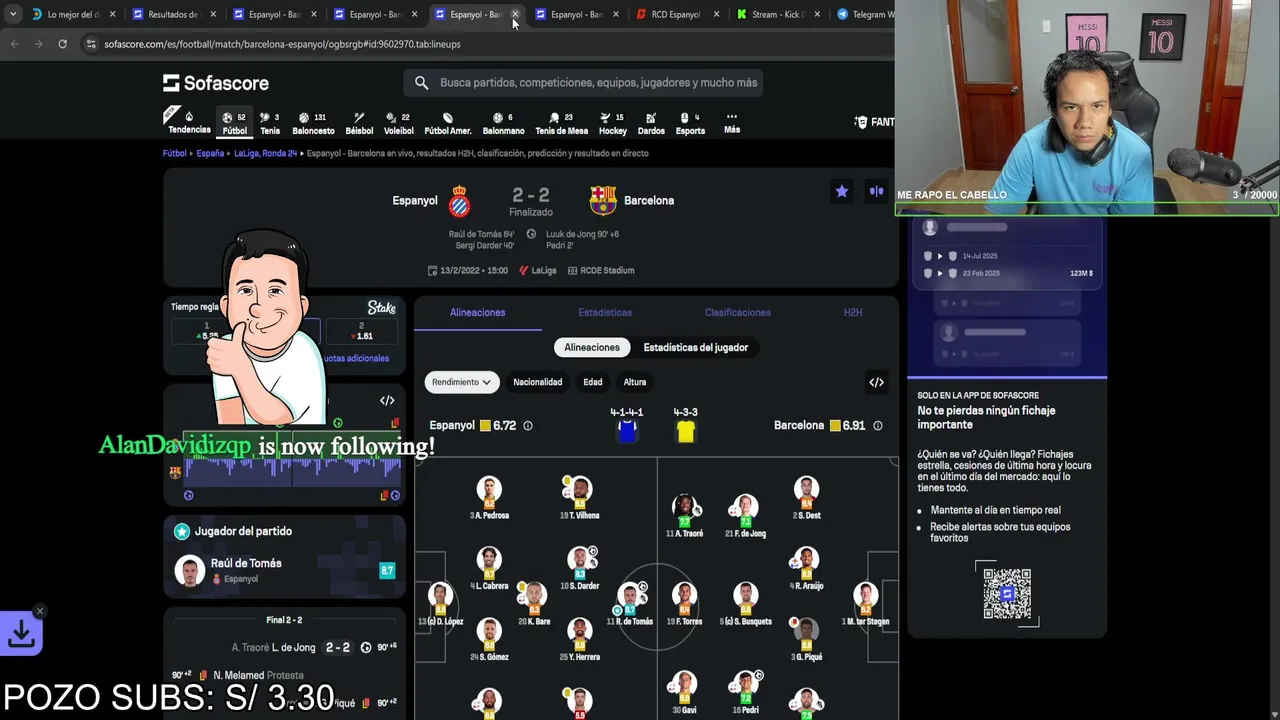
Task: Click the Sofascore logo
Action: (x=216, y=83)
